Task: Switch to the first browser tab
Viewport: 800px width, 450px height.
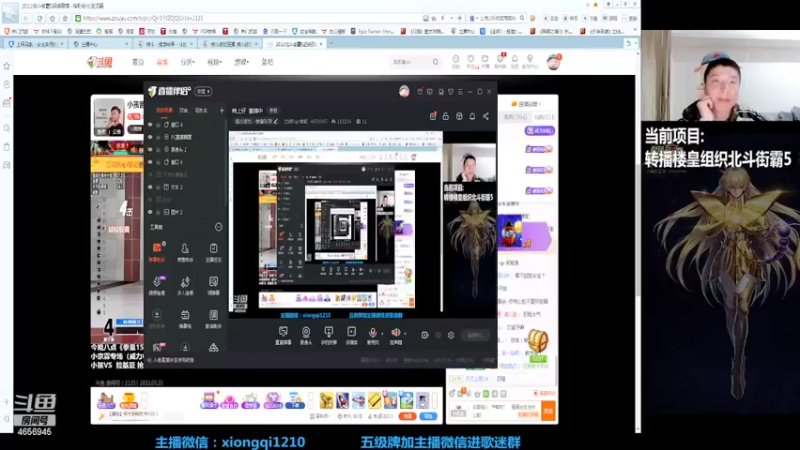Action: [x=36, y=44]
